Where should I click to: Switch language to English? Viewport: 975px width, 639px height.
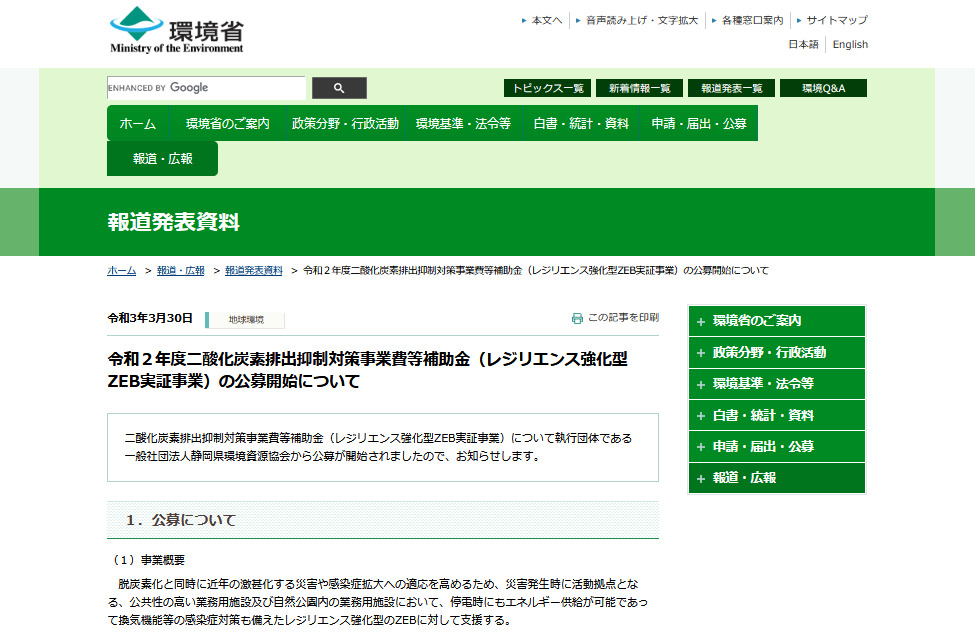click(850, 45)
